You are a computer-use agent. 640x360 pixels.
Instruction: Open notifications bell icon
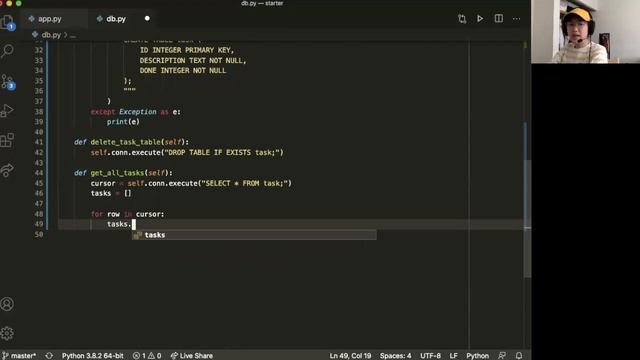519,356
